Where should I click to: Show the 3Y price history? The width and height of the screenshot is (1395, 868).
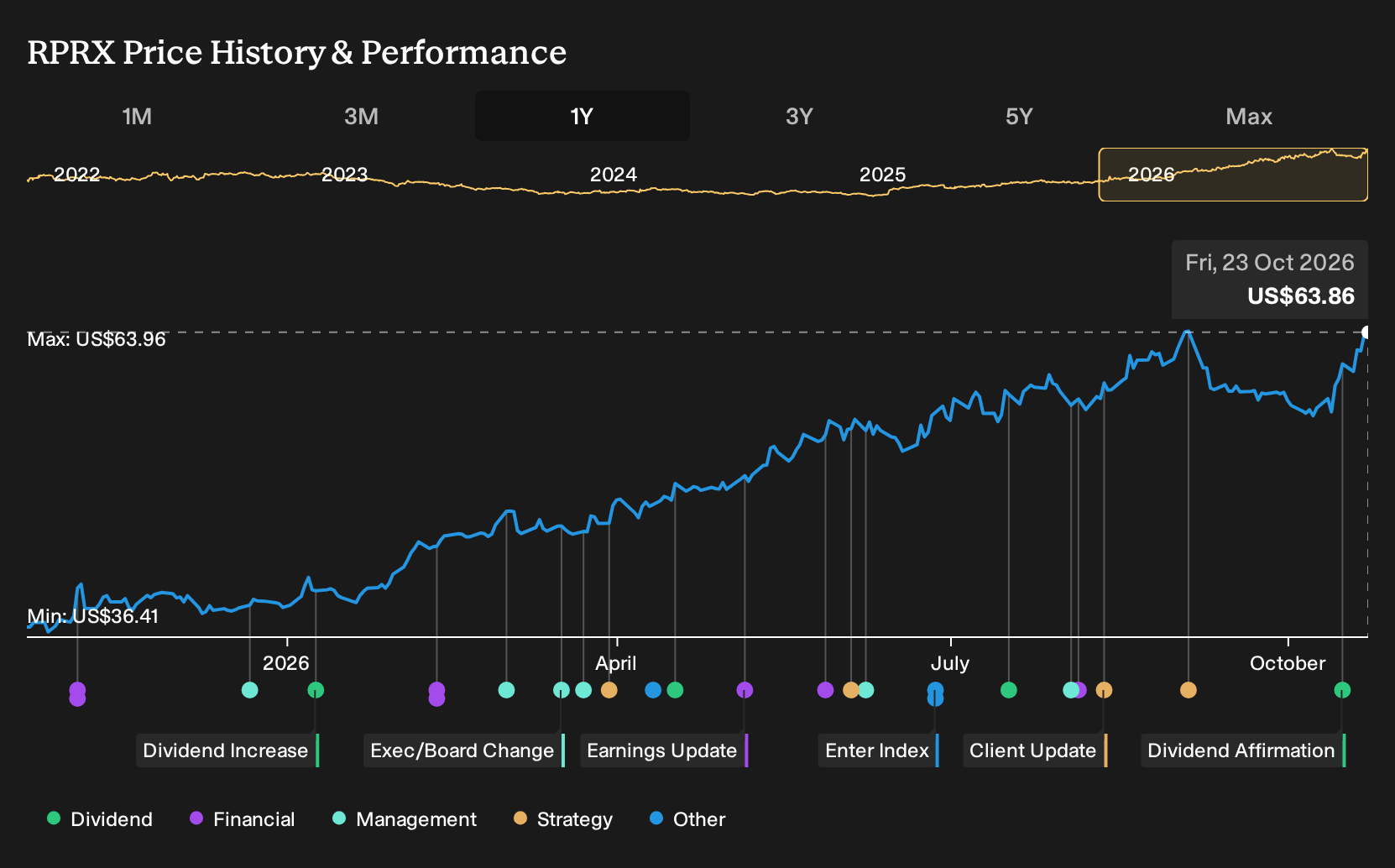(799, 116)
